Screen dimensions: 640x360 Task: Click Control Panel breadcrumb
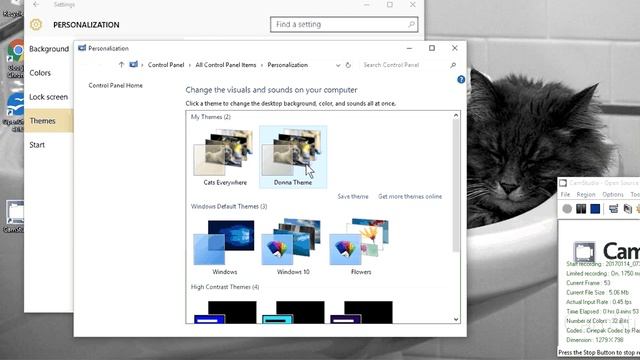pyautogui.click(x=166, y=65)
